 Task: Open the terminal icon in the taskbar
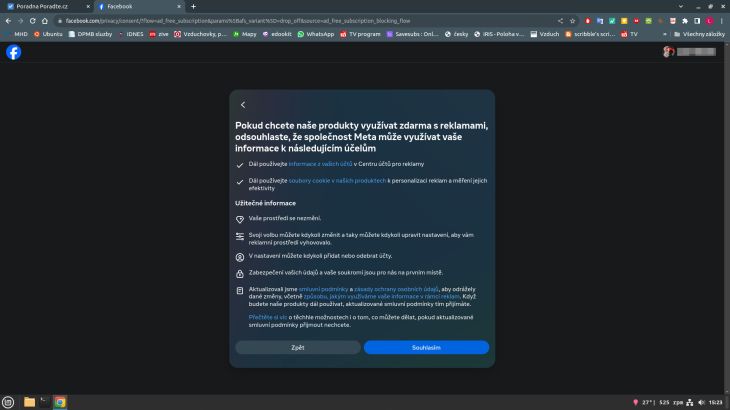(45, 402)
